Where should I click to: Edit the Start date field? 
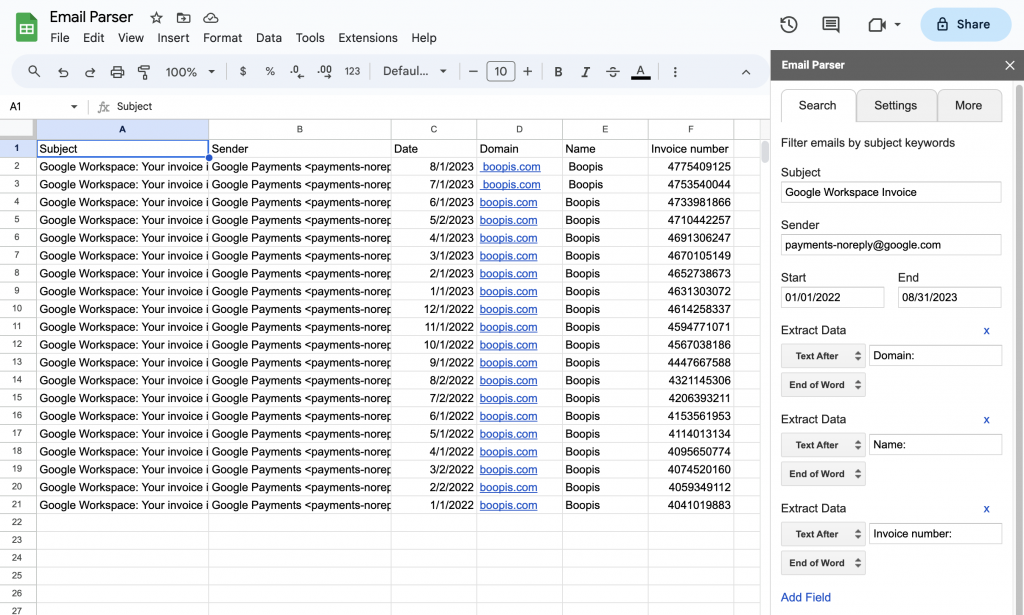(833, 297)
